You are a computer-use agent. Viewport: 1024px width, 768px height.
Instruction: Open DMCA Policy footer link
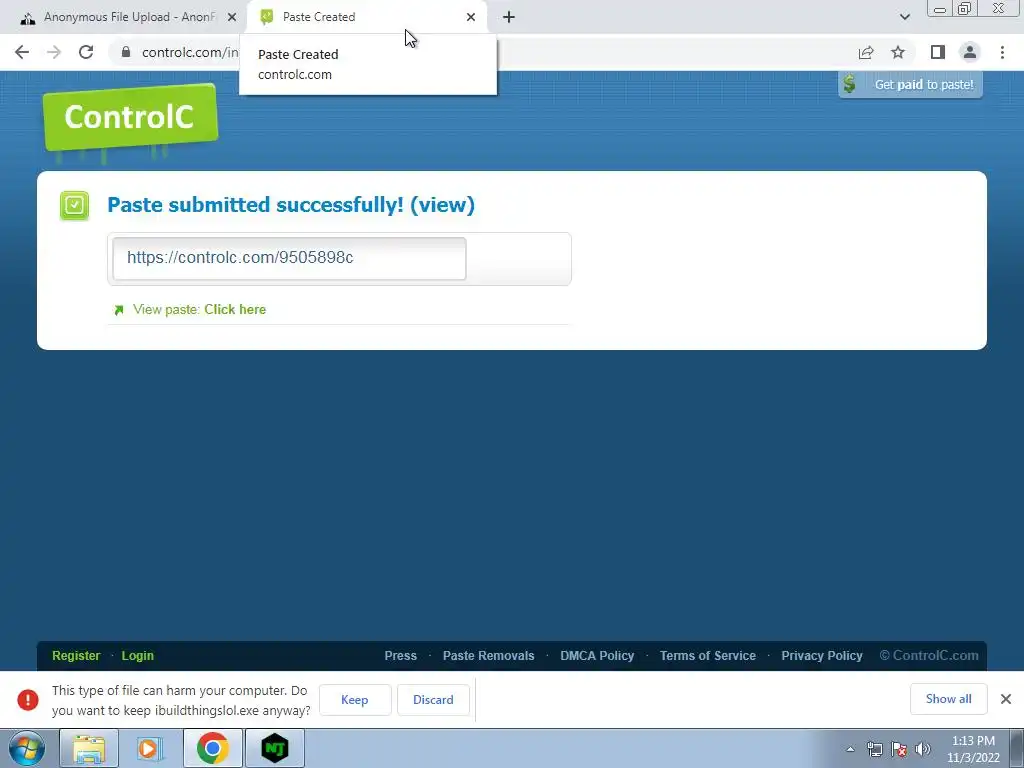pyautogui.click(x=597, y=656)
